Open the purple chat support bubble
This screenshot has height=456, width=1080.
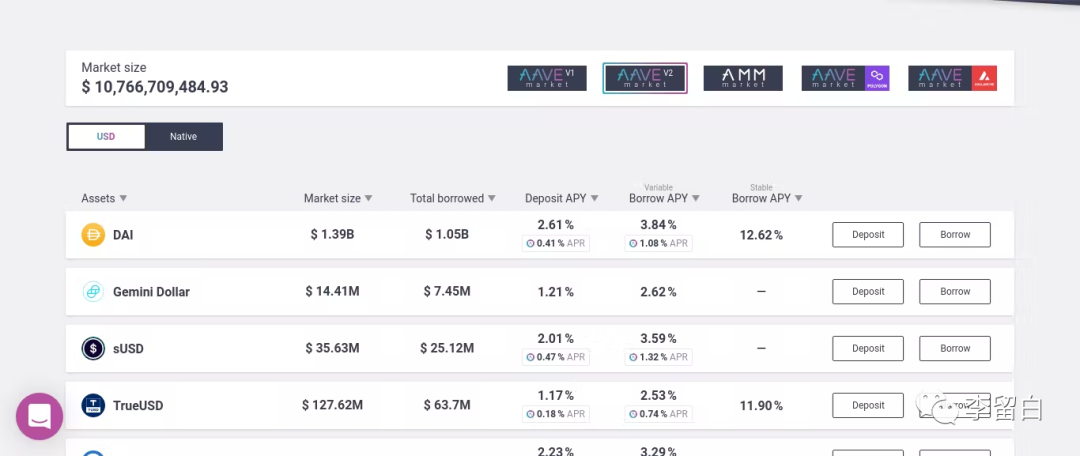point(39,416)
